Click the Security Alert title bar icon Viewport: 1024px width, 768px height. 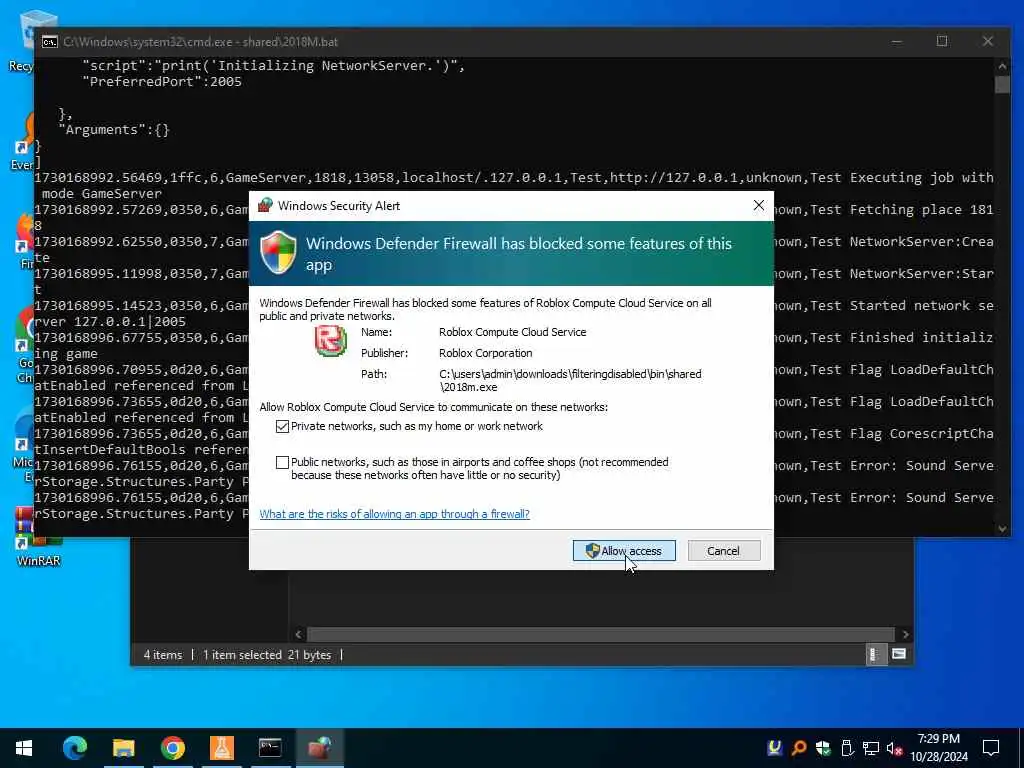pyautogui.click(x=264, y=205)
